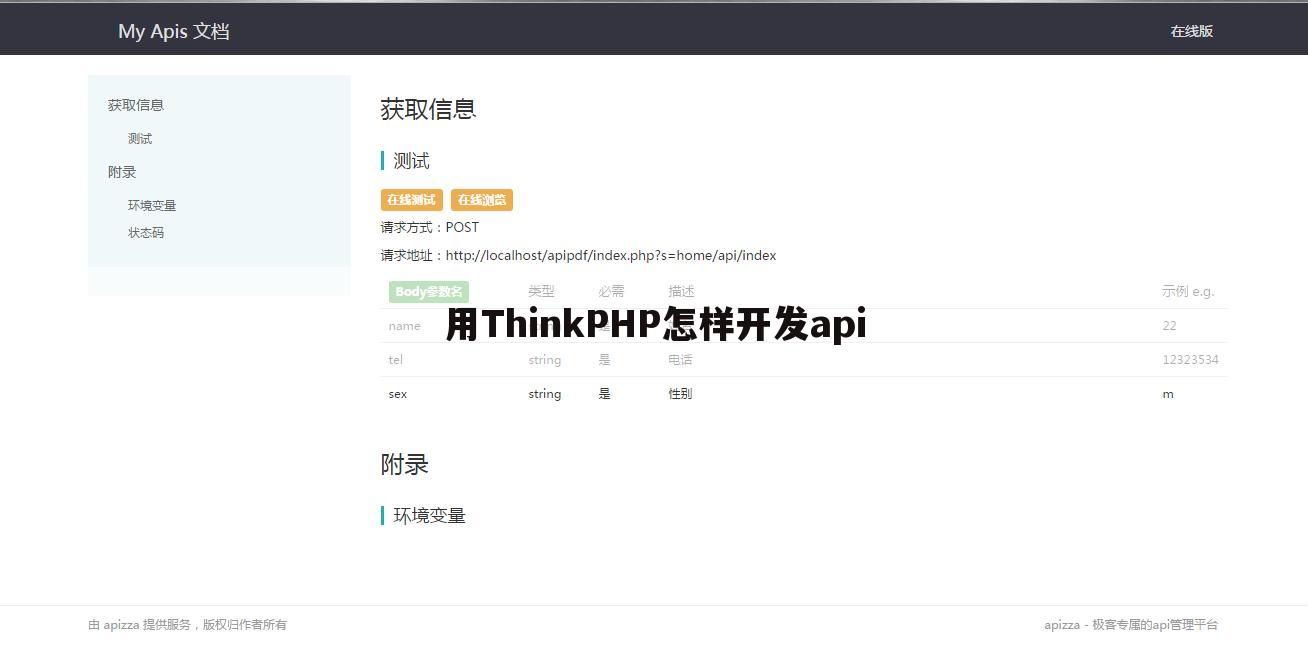Viewport: 1308px width, 654px height.
Task: Click the 性别 description cell
Action: (x=680, y=394)
